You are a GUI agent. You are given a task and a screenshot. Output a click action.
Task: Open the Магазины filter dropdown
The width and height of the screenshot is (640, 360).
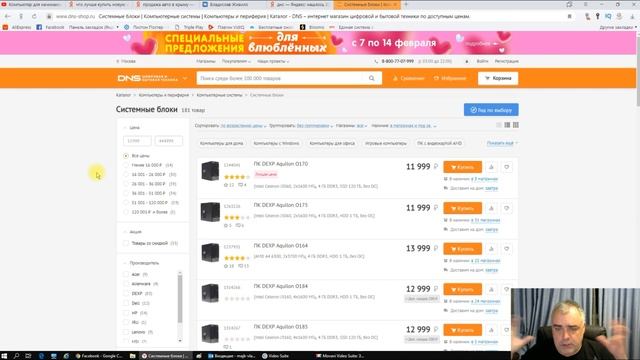pos(362,126)
